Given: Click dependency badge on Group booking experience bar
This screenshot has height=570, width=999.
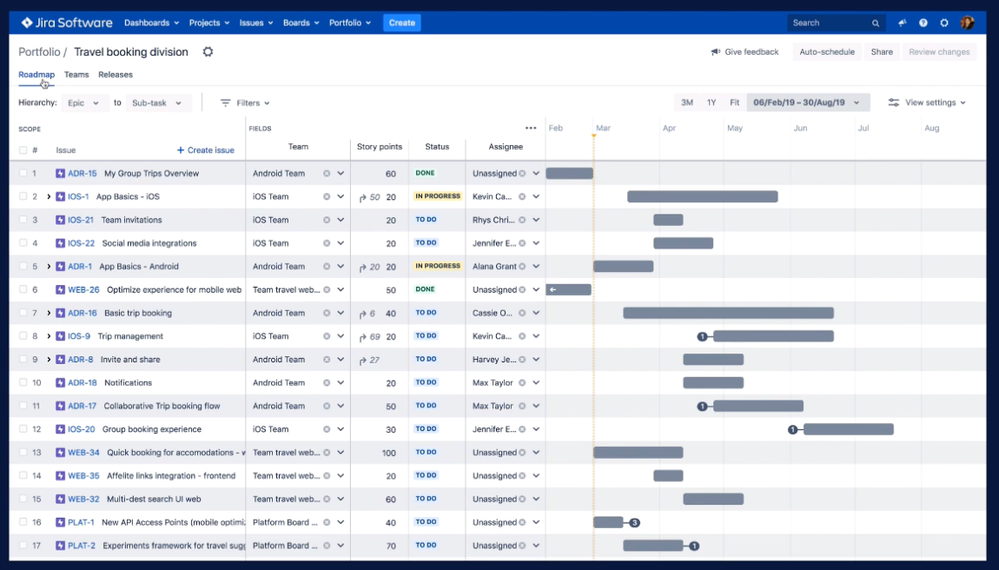Looking at the screenshot, I should [x=793, y=429].
